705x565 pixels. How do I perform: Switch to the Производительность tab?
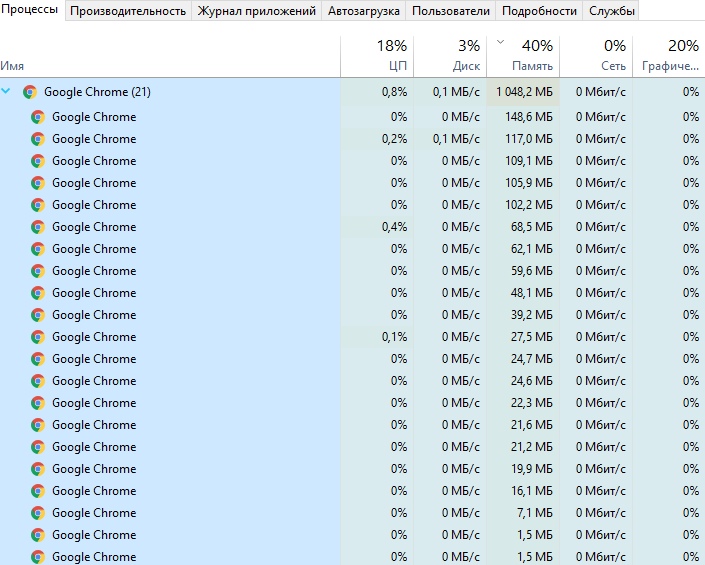(x=129, y=11)
